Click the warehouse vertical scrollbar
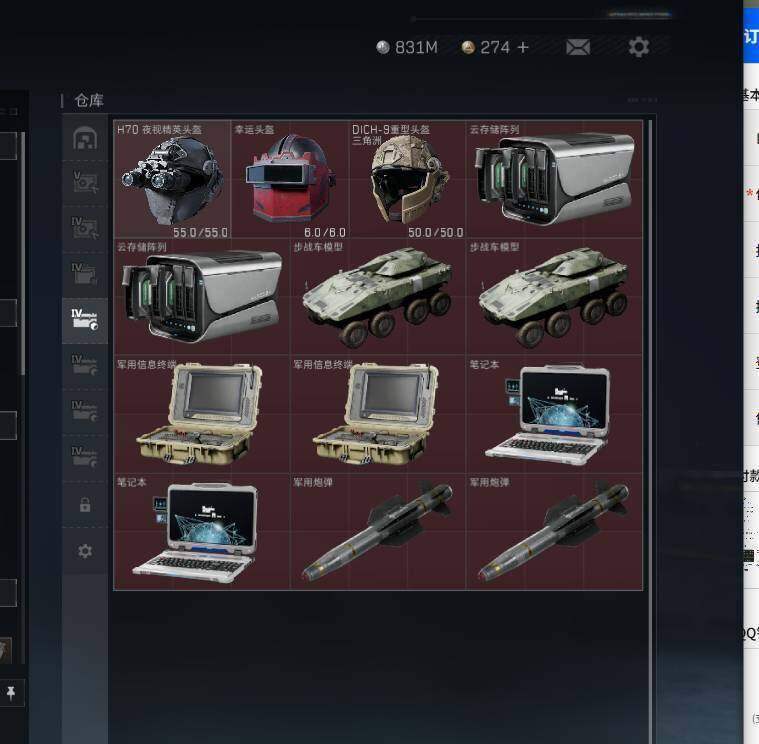Viewport: 759px width, 744px height. point(650,431)
